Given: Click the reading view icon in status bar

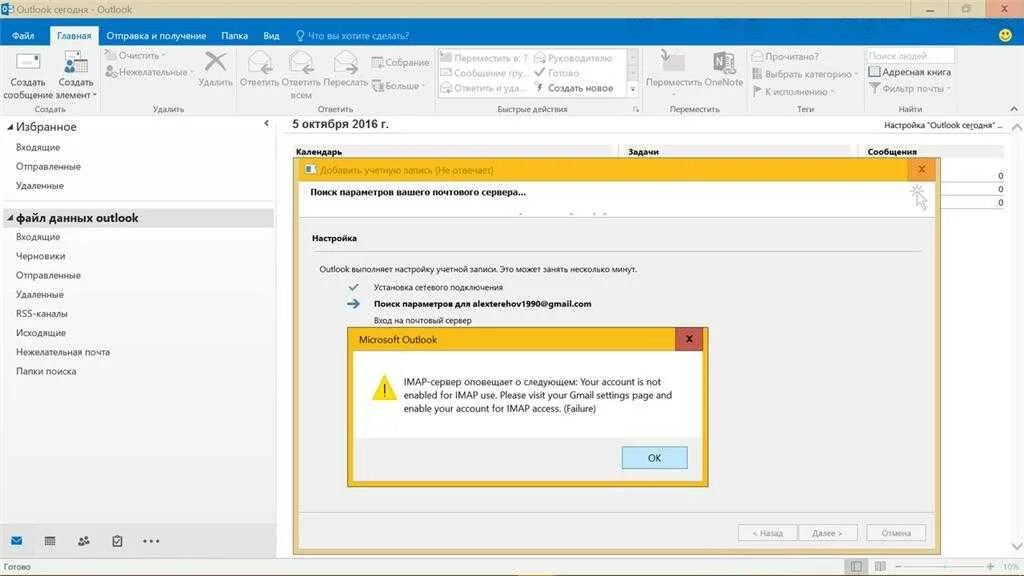Looking at the screenshot, I should 880,566.
